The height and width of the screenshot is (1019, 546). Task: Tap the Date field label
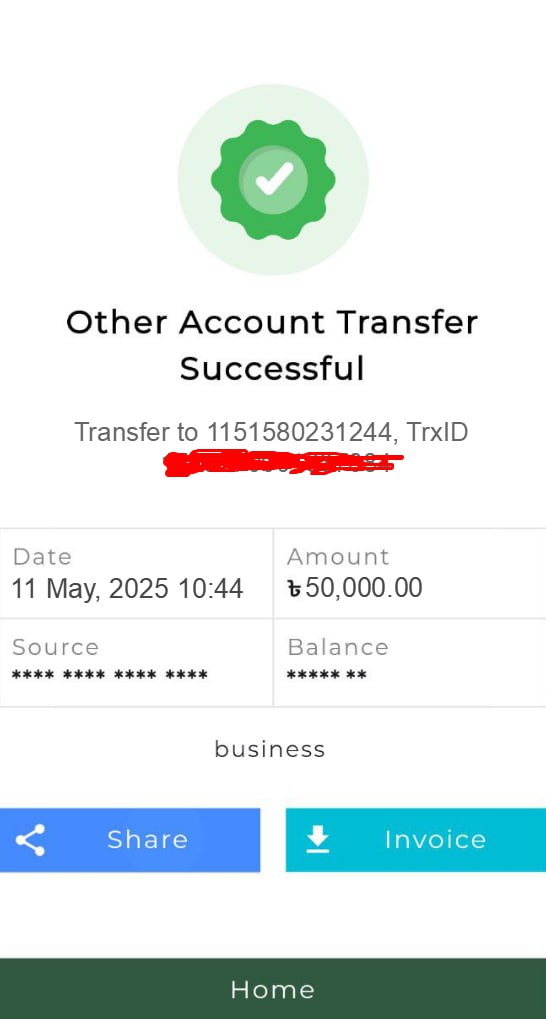(x=42, y=557)
